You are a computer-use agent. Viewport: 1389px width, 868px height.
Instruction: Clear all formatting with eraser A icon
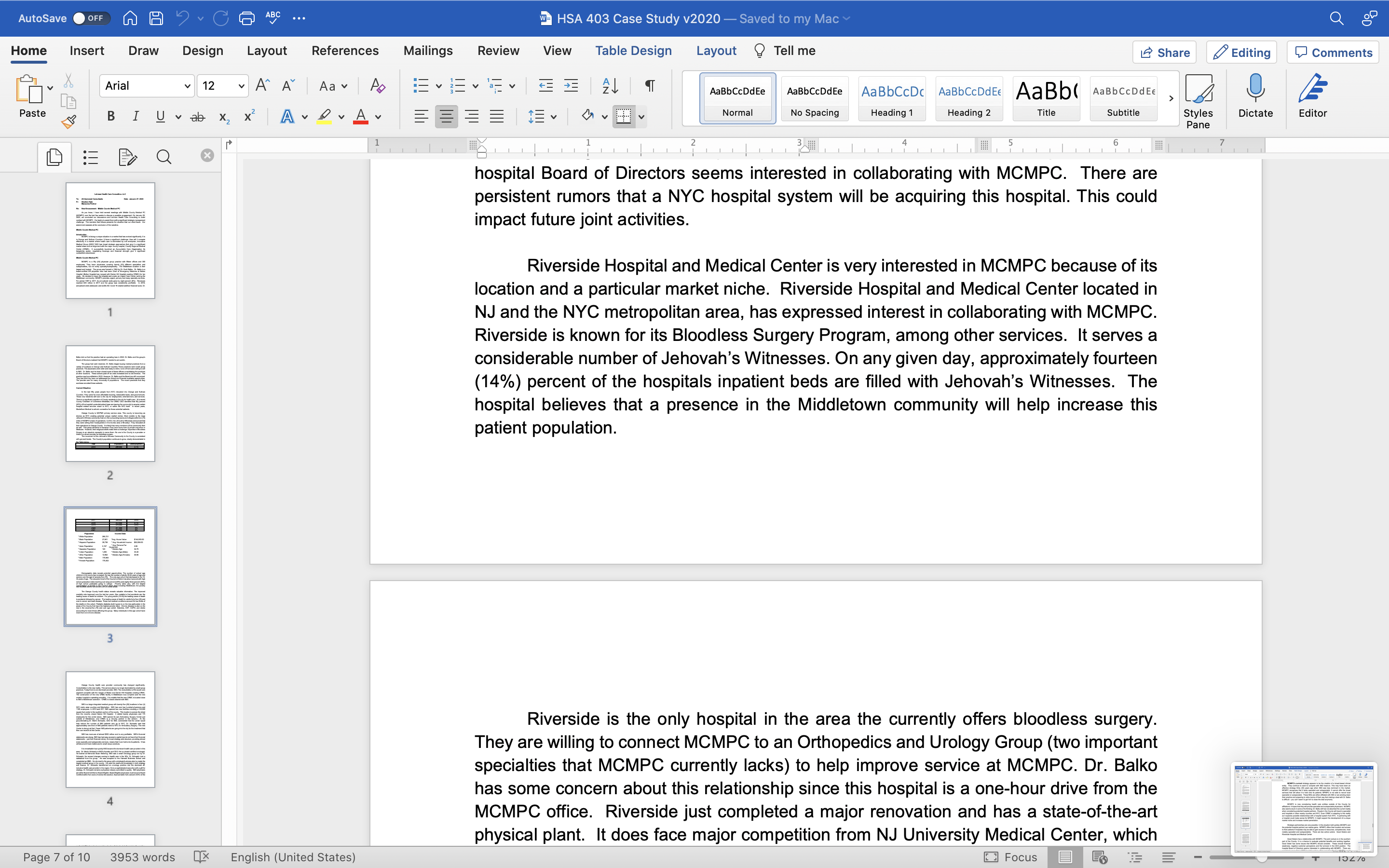378,85
